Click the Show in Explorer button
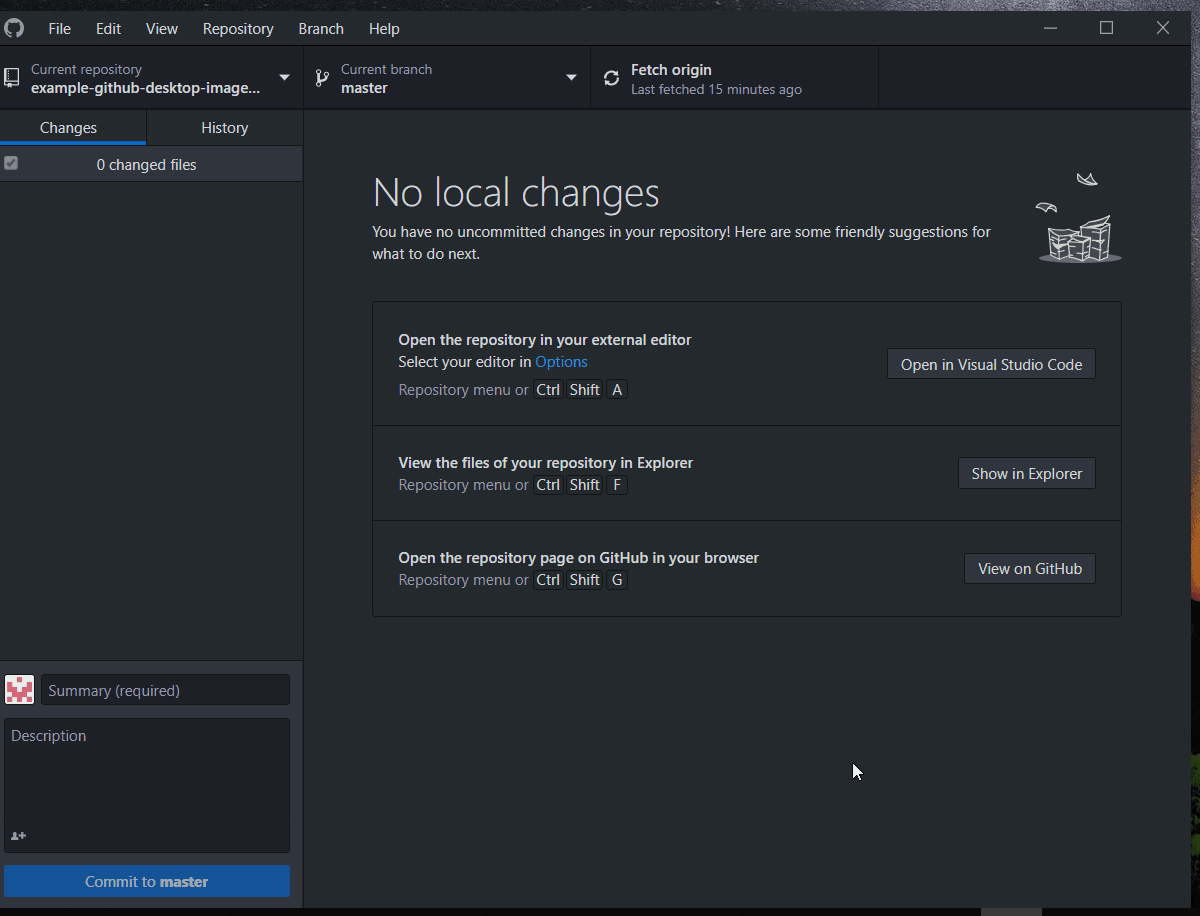Viewport: 1200px width, 916px height. (x=1027, y=473)
